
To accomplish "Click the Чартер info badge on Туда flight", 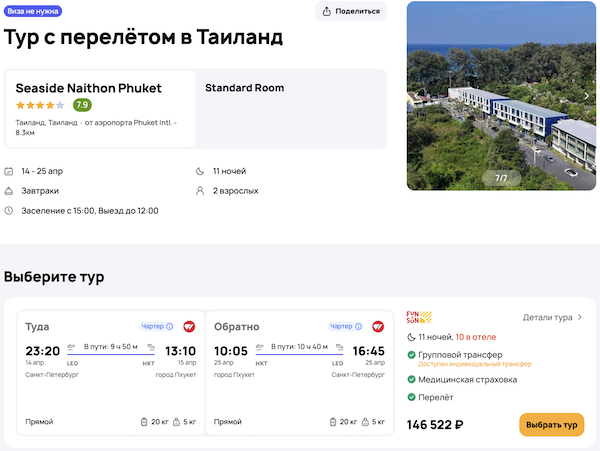I will pos(156,326).
